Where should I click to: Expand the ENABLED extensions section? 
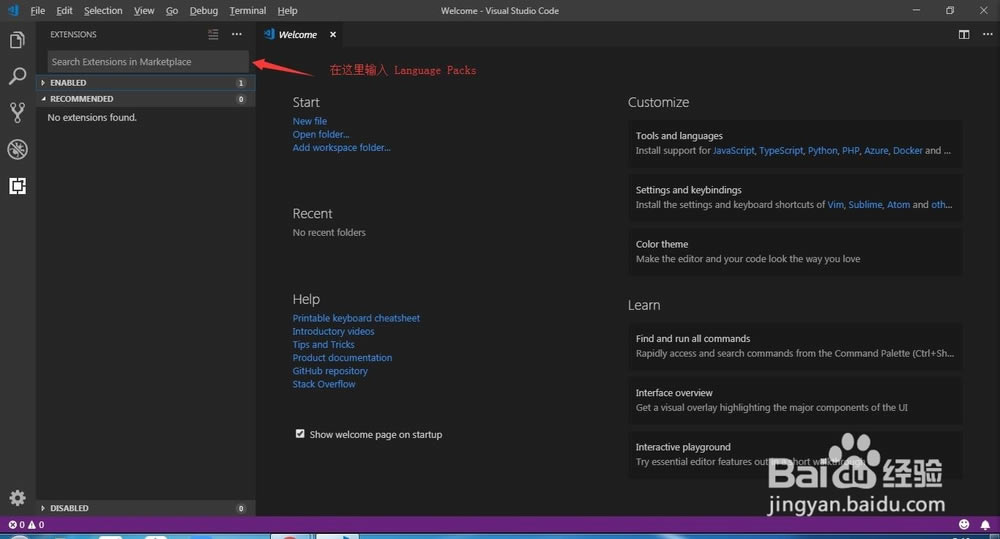tap(145, 83)
